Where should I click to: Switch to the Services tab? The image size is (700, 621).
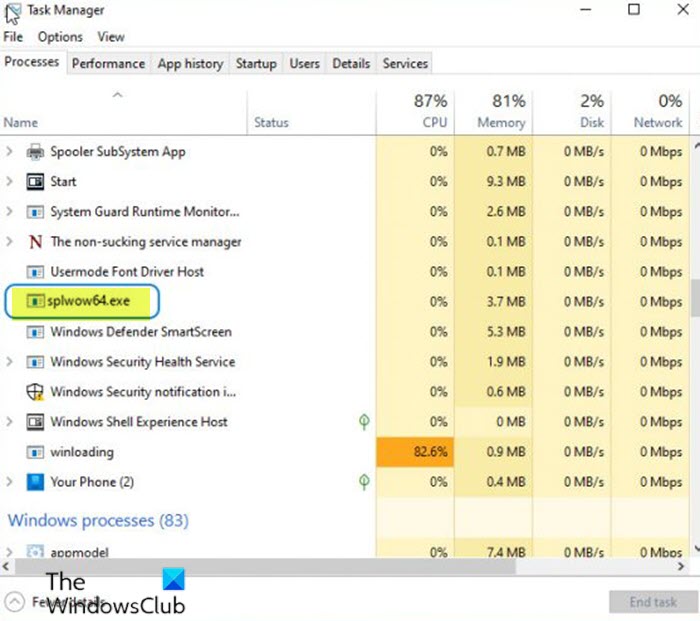coord(405,63)
